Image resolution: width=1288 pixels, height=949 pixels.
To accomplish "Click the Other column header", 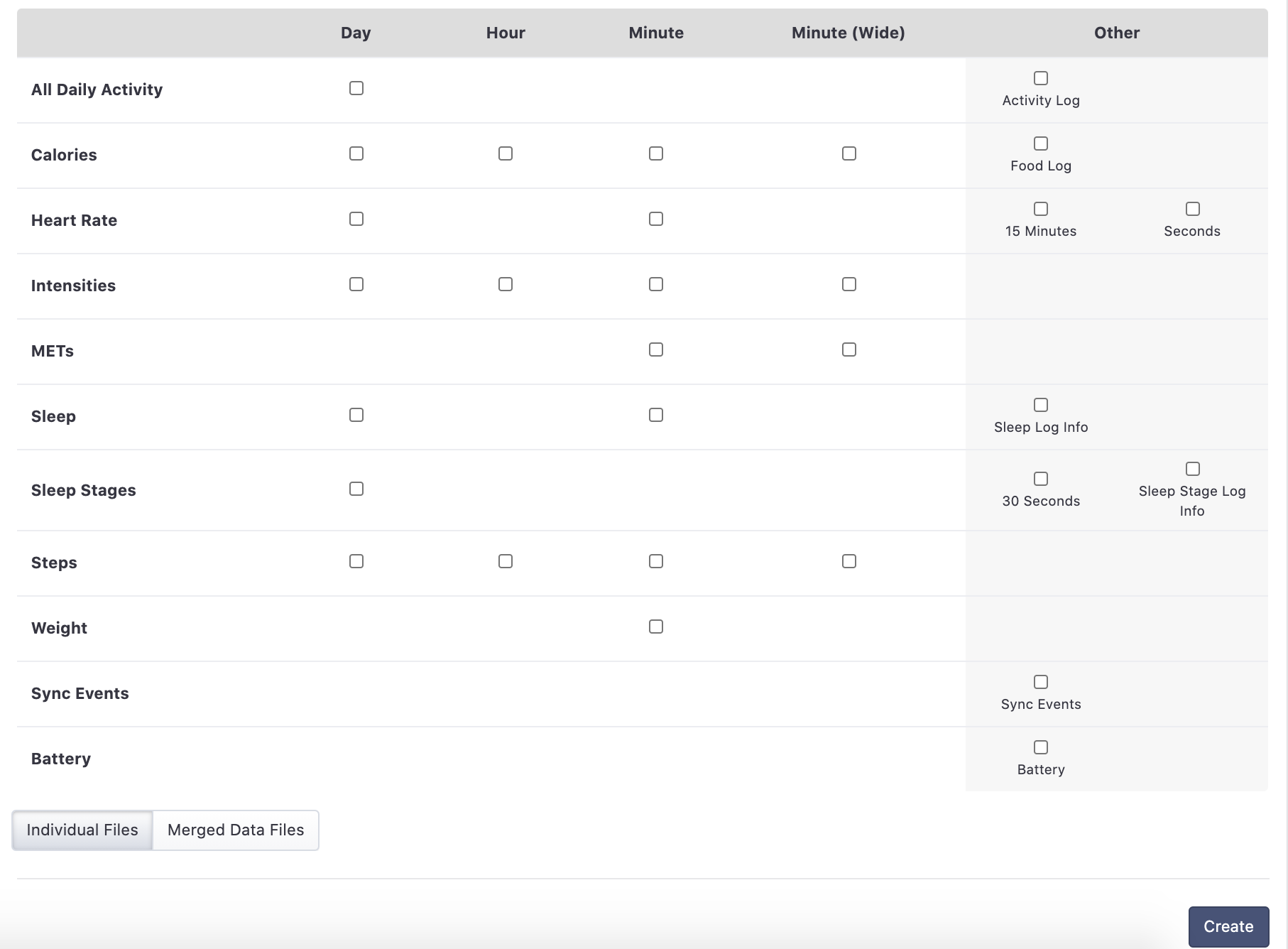I will coord(1117,33).
